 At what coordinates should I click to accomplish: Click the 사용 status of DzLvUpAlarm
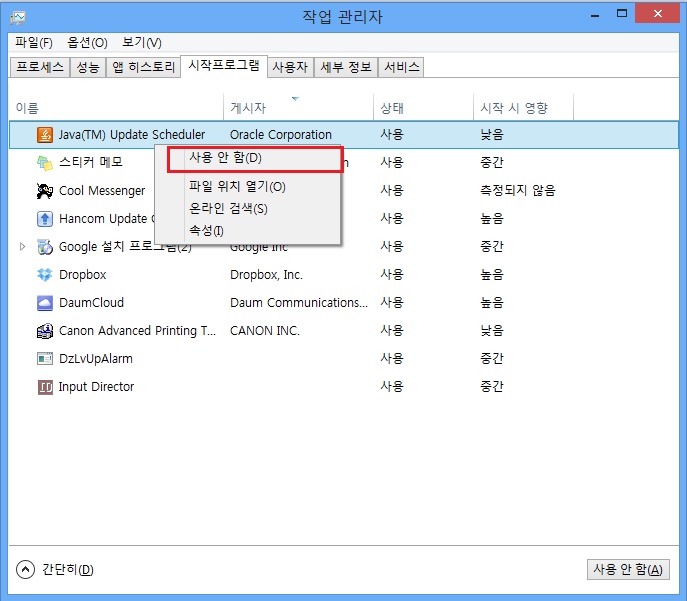pos(392,359)
